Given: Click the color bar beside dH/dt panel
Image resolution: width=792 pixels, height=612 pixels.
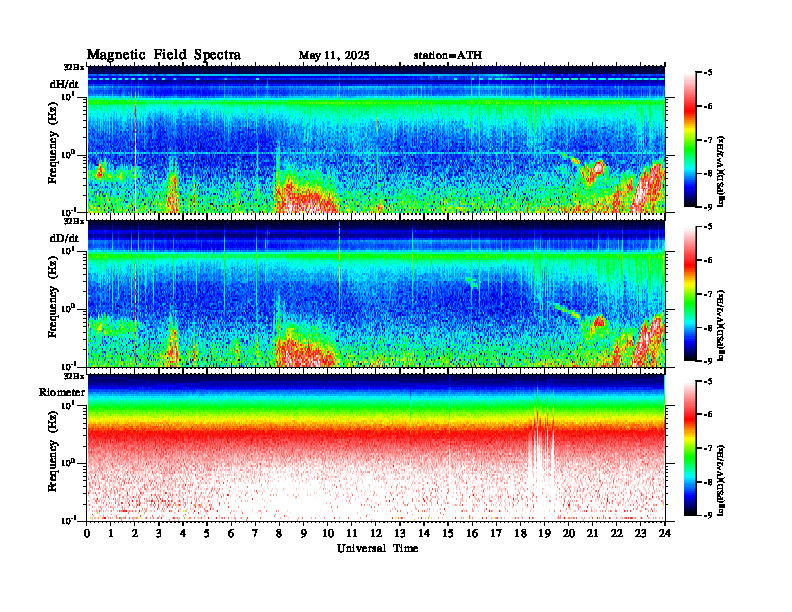Looking at the screenshot, I should point(690,139).
